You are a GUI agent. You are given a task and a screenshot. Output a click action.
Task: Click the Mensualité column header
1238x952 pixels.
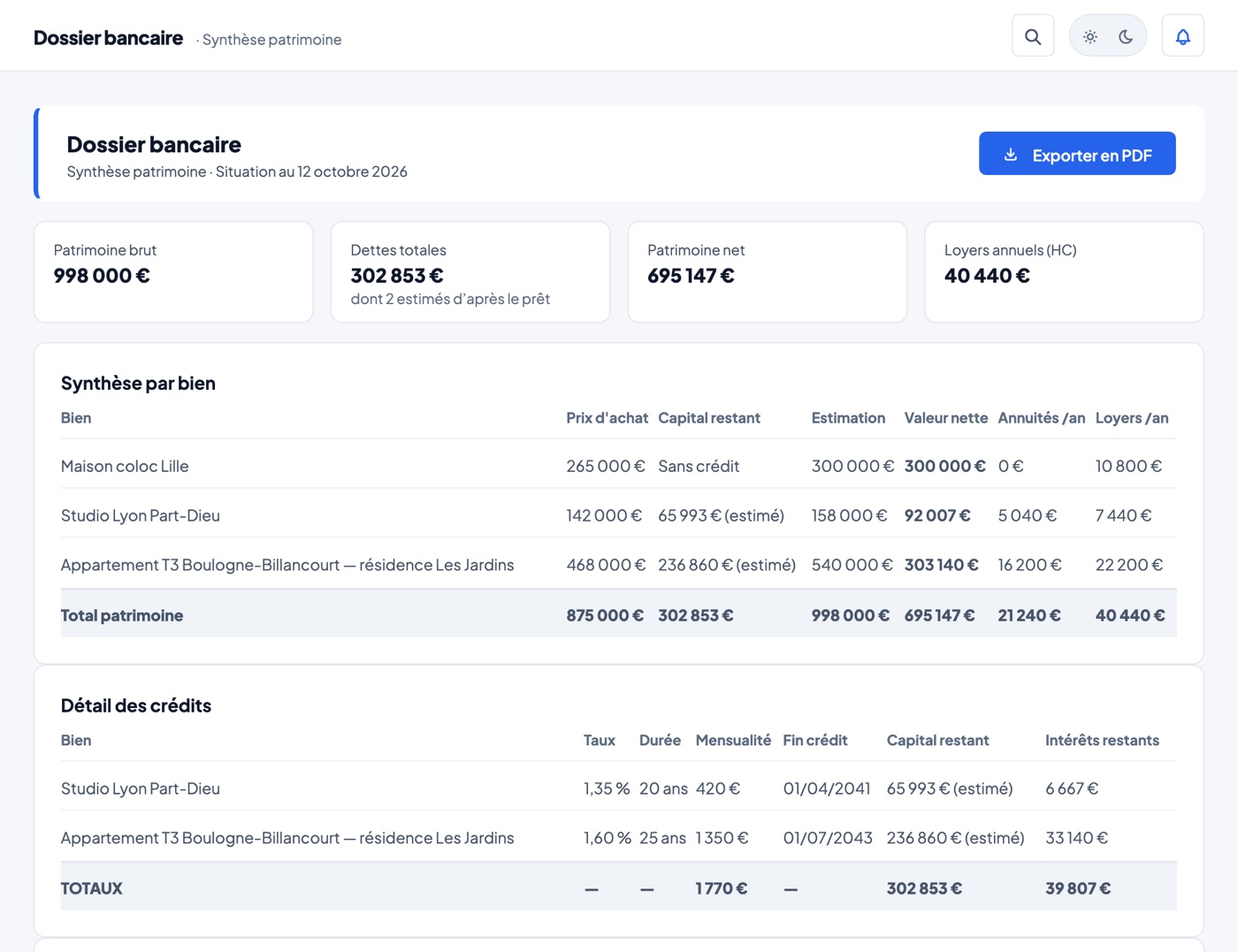[733, 741]
